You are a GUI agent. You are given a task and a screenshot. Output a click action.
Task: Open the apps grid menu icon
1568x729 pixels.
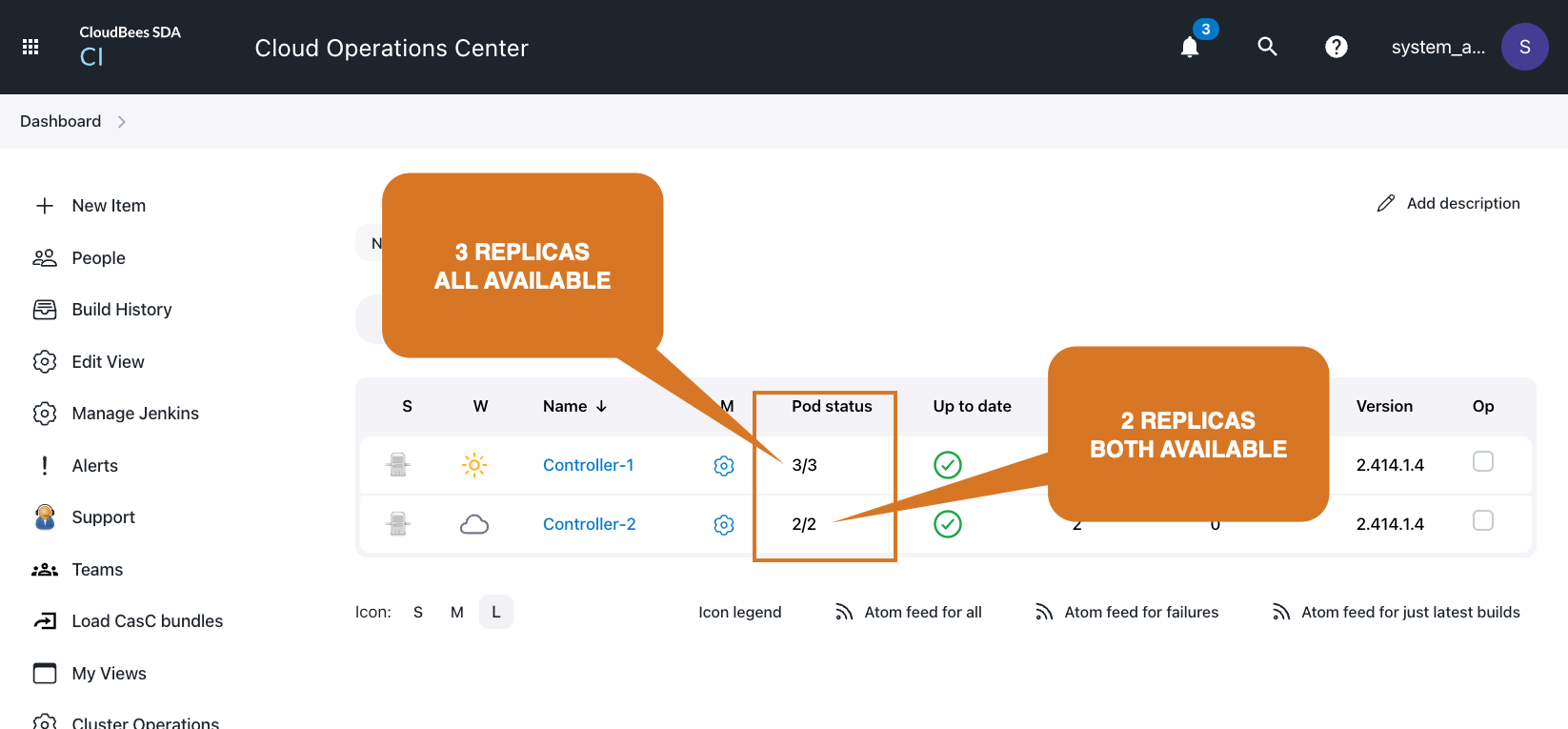[30, 47]
